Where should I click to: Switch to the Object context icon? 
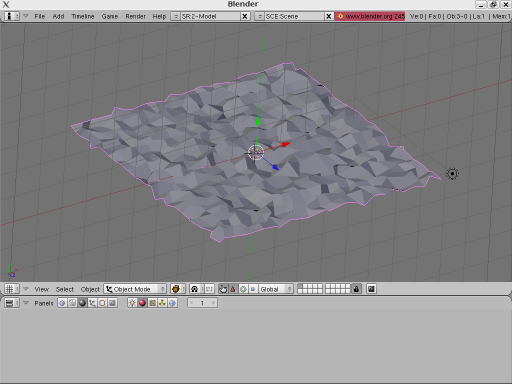pyautogui.click(x=92, y=303)
